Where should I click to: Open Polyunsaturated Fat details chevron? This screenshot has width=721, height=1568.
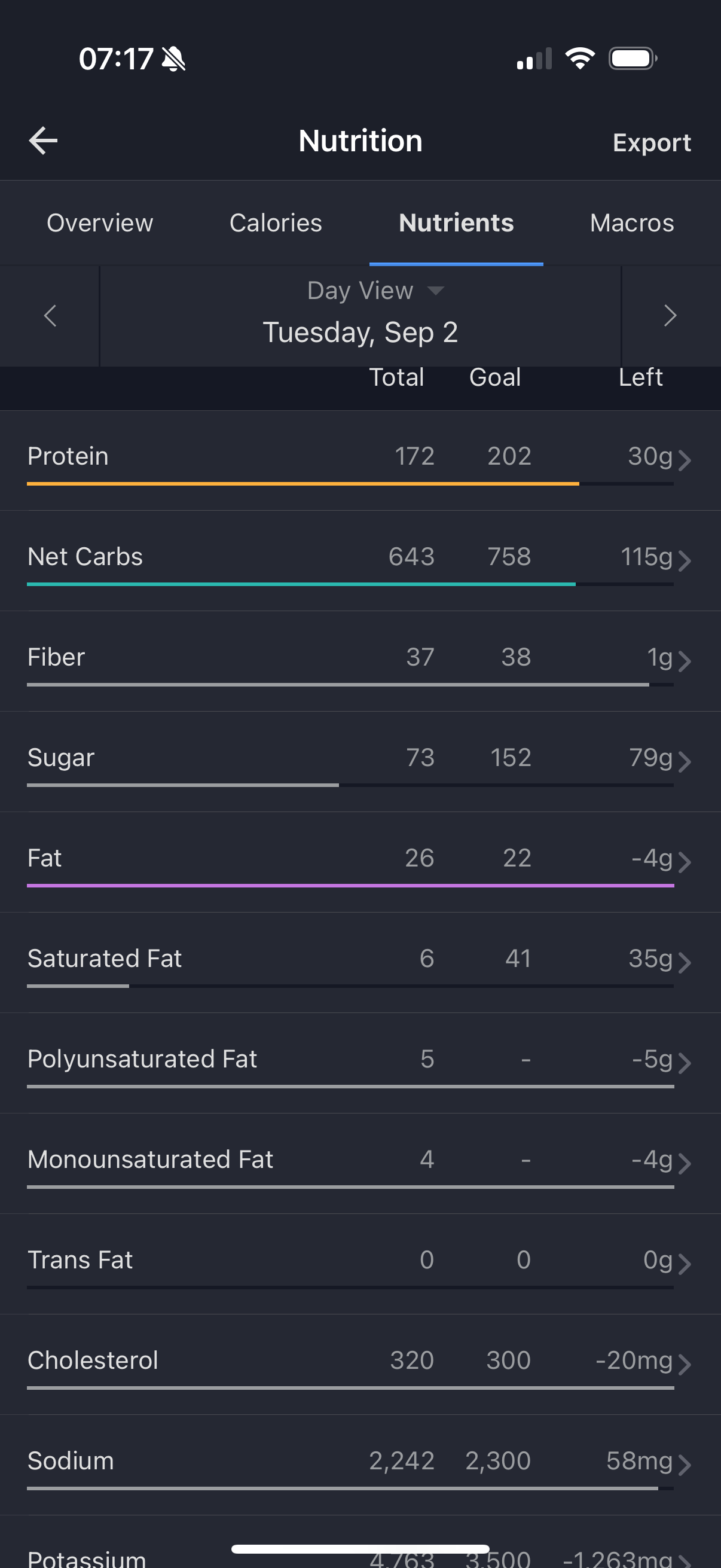point(685,1063)
